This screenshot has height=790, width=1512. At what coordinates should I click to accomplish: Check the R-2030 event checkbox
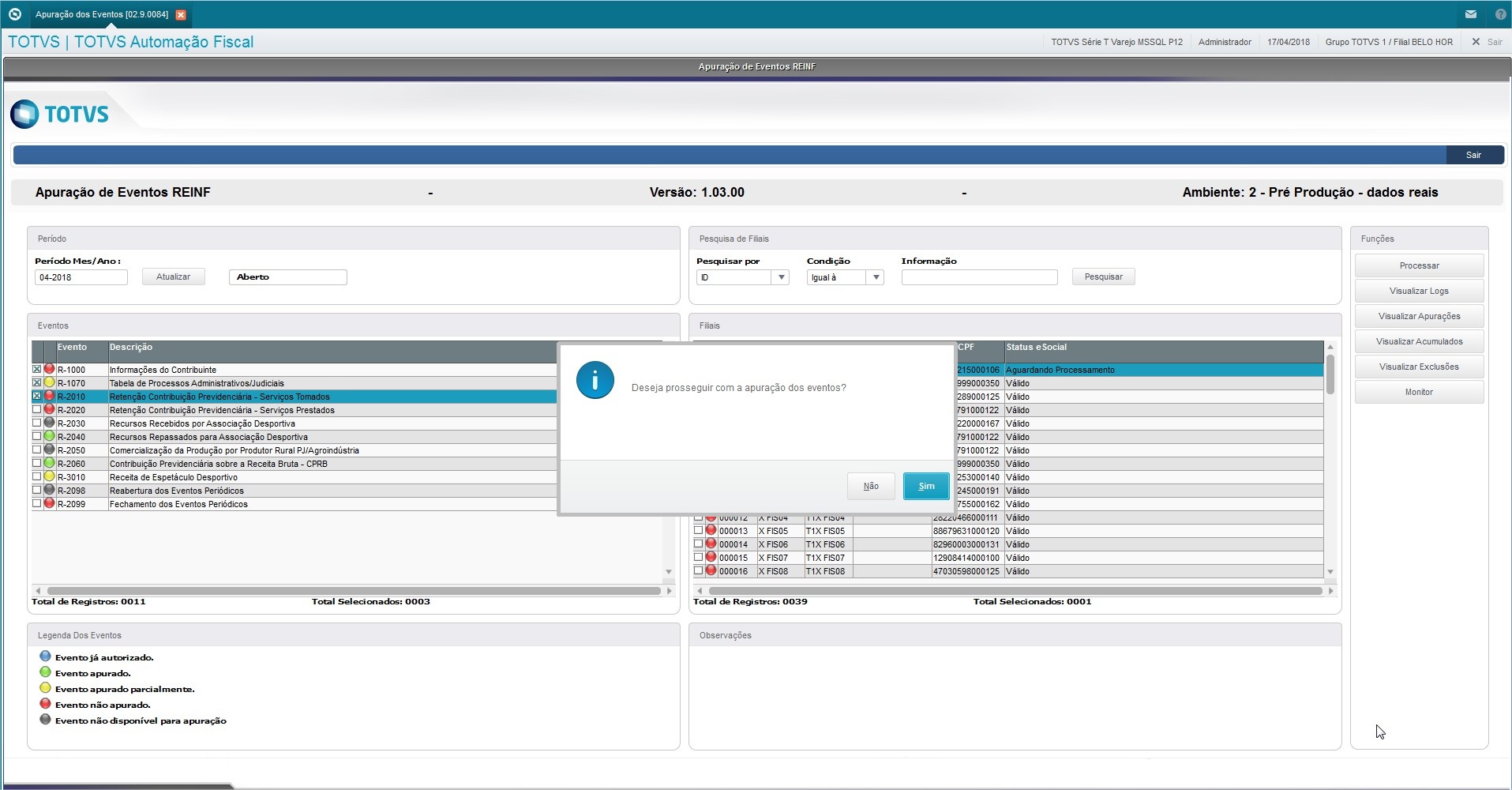click(36, 423)
